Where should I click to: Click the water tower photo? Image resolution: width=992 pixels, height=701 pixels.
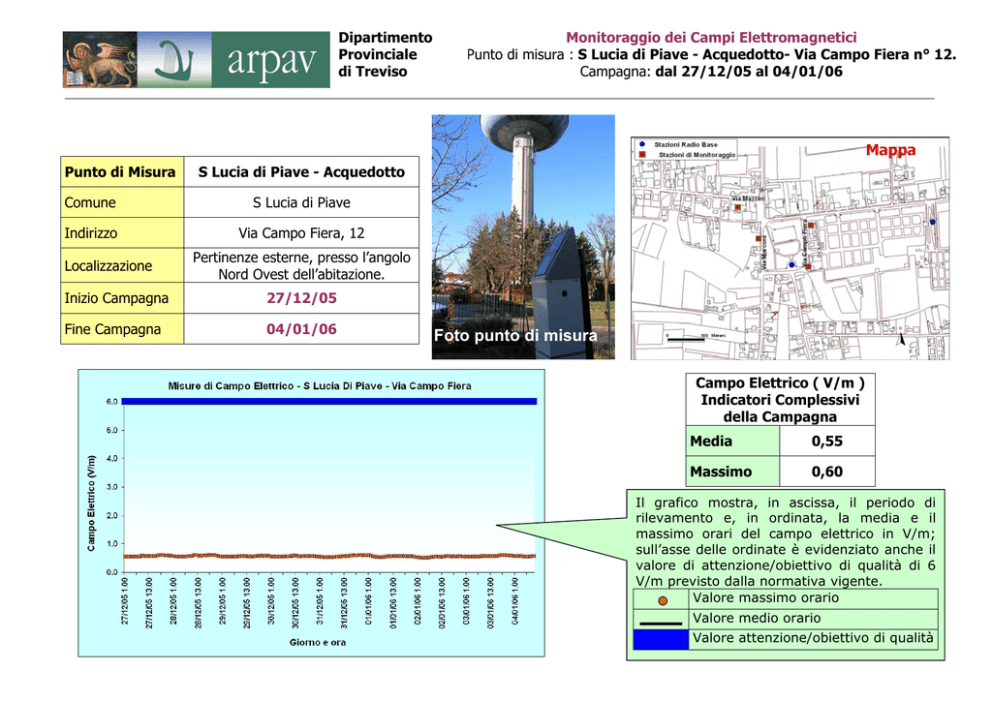pyautogui.click(x=523, y=237)
